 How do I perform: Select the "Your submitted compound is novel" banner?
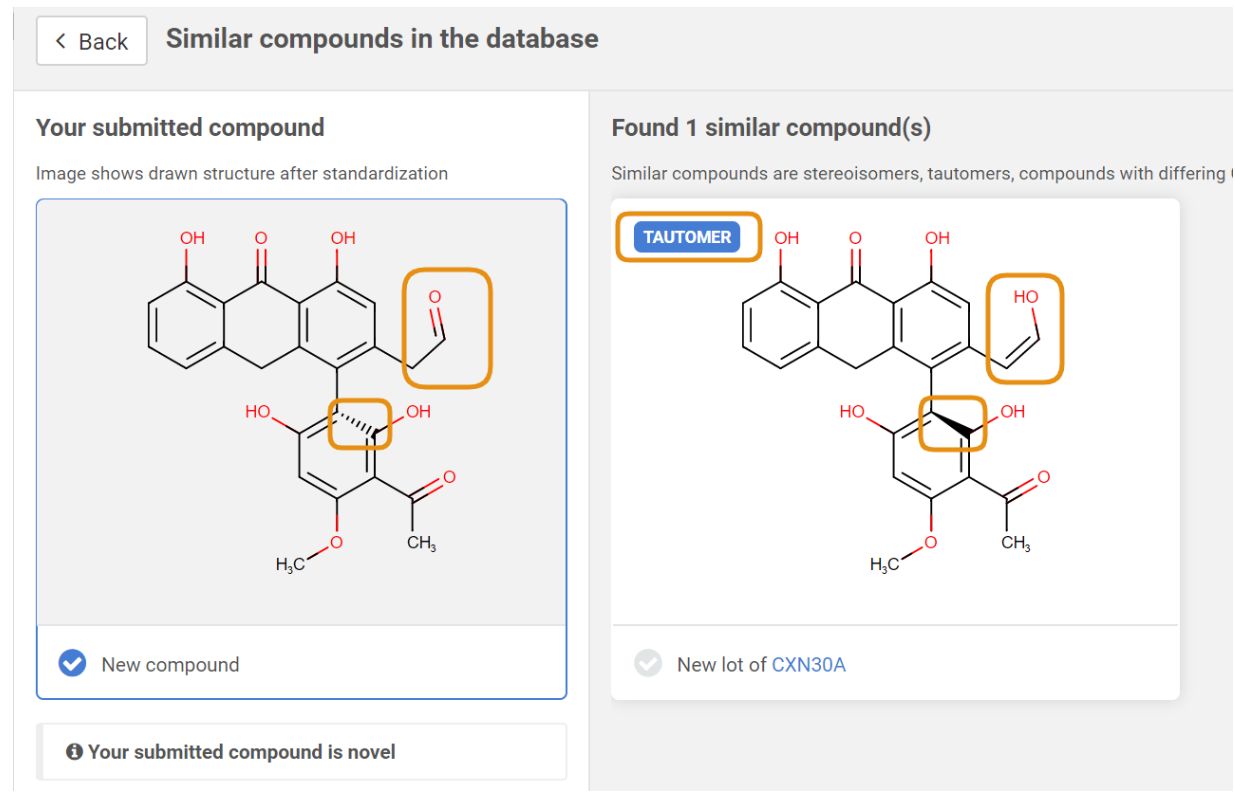[301, 752]
